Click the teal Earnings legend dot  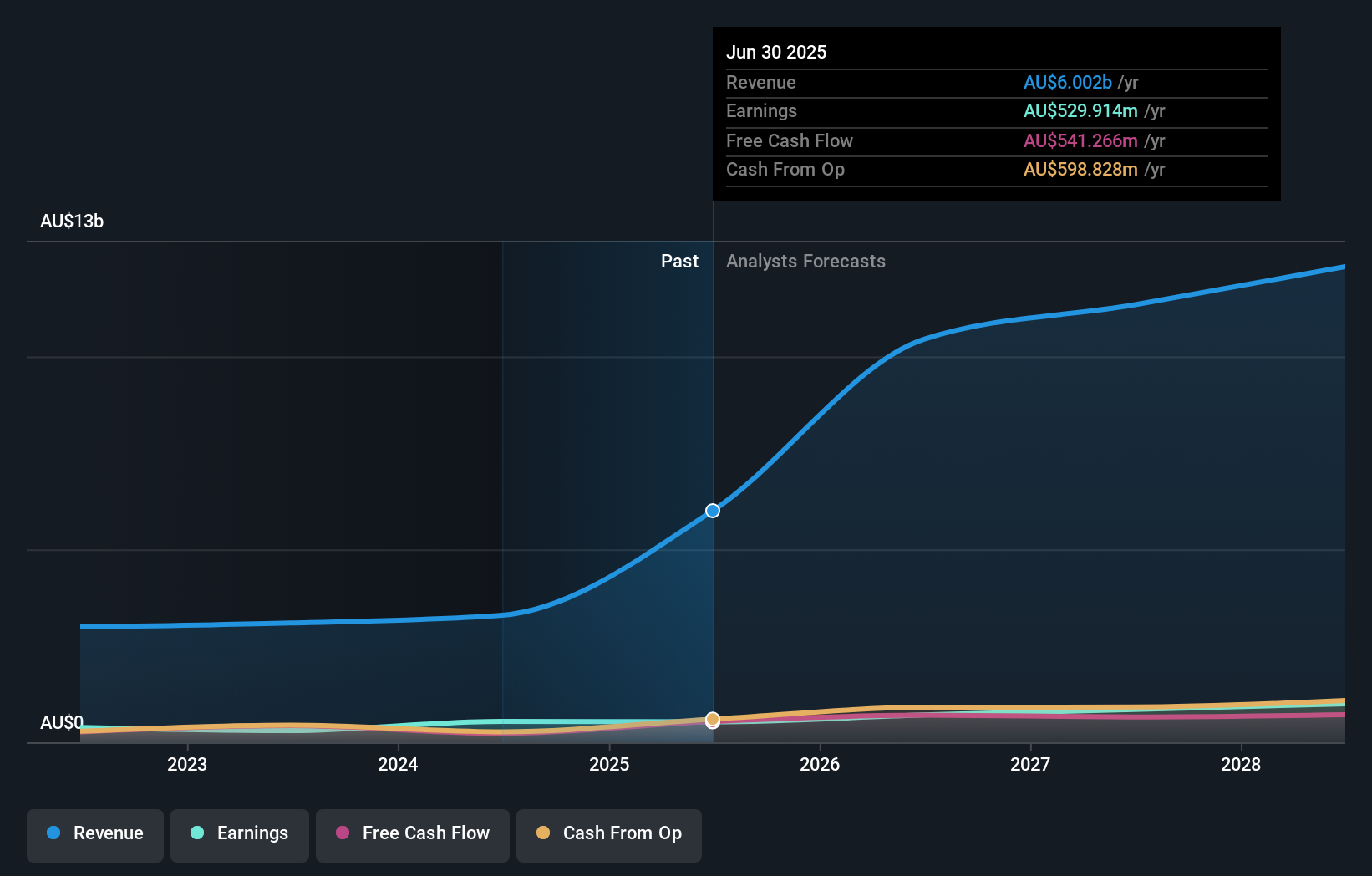point(197,833)
